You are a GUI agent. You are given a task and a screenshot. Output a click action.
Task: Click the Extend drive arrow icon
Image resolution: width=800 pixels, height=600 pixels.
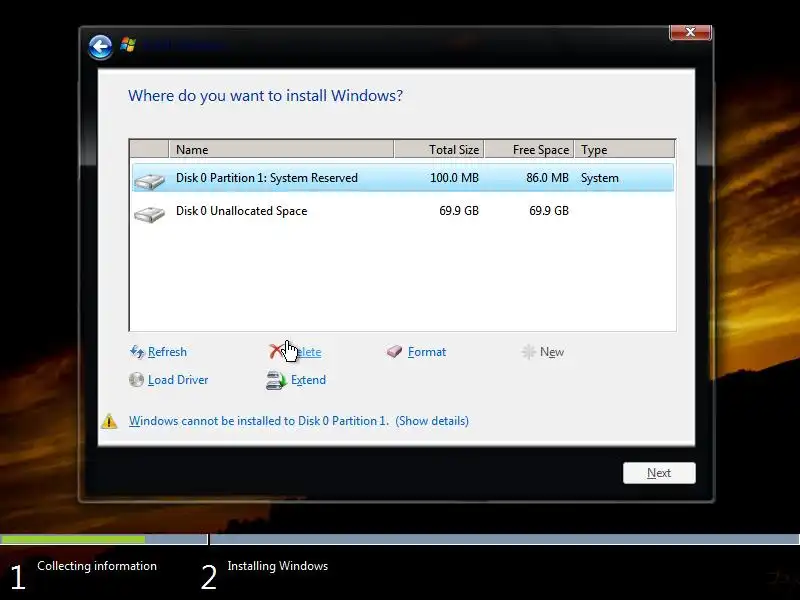(x=276, y=381)
